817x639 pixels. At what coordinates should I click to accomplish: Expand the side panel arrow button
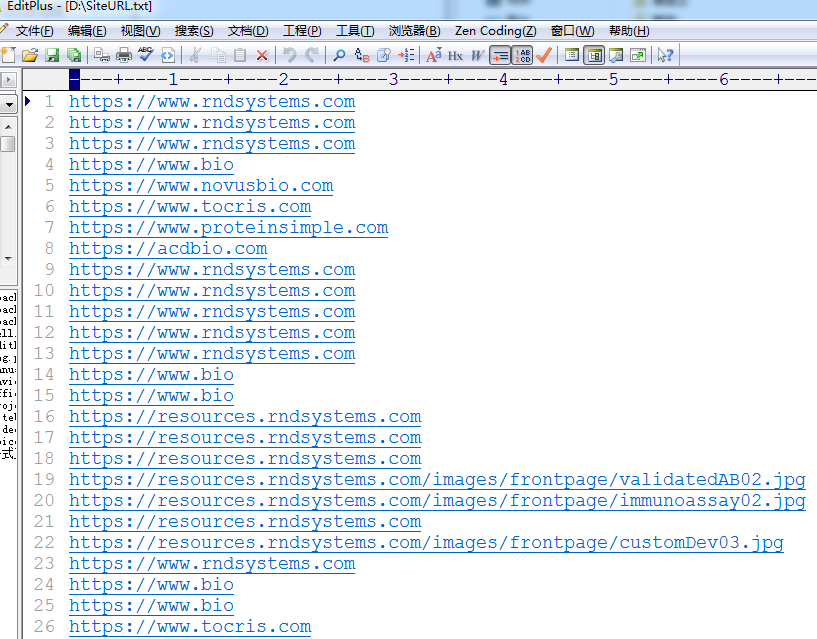click(x=8, y=80)
